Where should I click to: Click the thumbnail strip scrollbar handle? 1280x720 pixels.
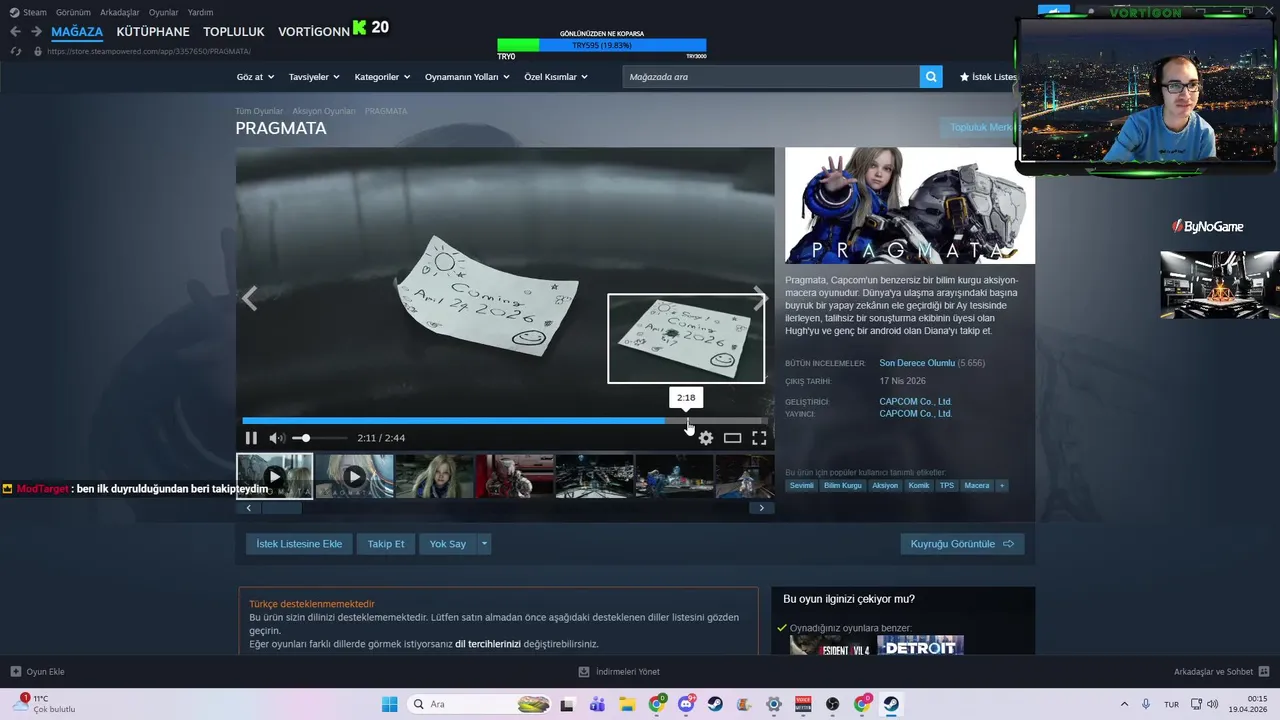coord(282,508)
